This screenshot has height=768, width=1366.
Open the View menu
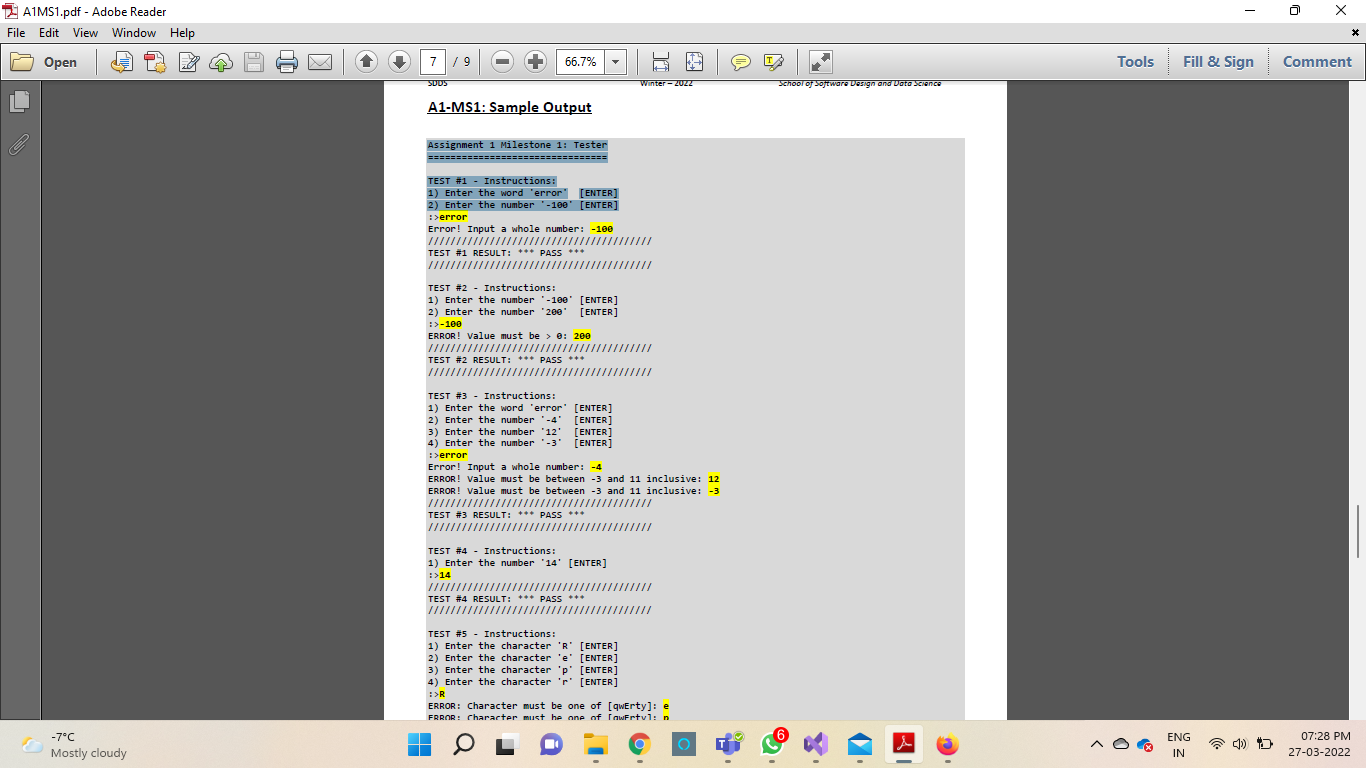tap(85, 32)
